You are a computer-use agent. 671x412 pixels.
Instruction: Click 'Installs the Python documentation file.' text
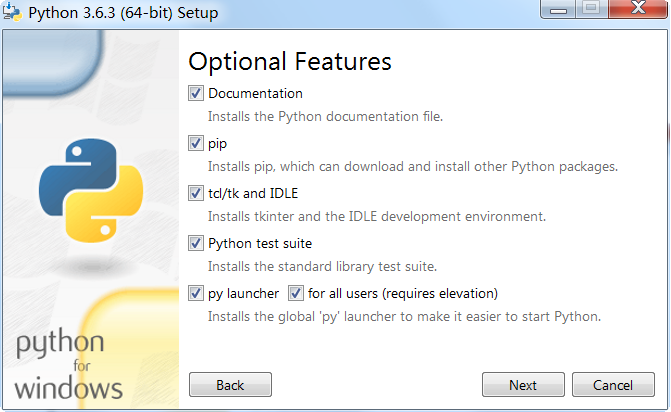tap(325, 116)
